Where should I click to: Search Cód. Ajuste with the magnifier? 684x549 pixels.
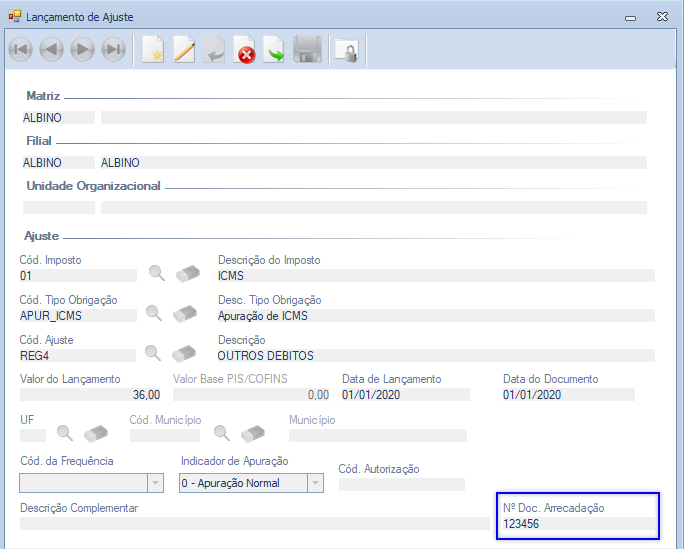pyautogui.click(x=153, y=353)
